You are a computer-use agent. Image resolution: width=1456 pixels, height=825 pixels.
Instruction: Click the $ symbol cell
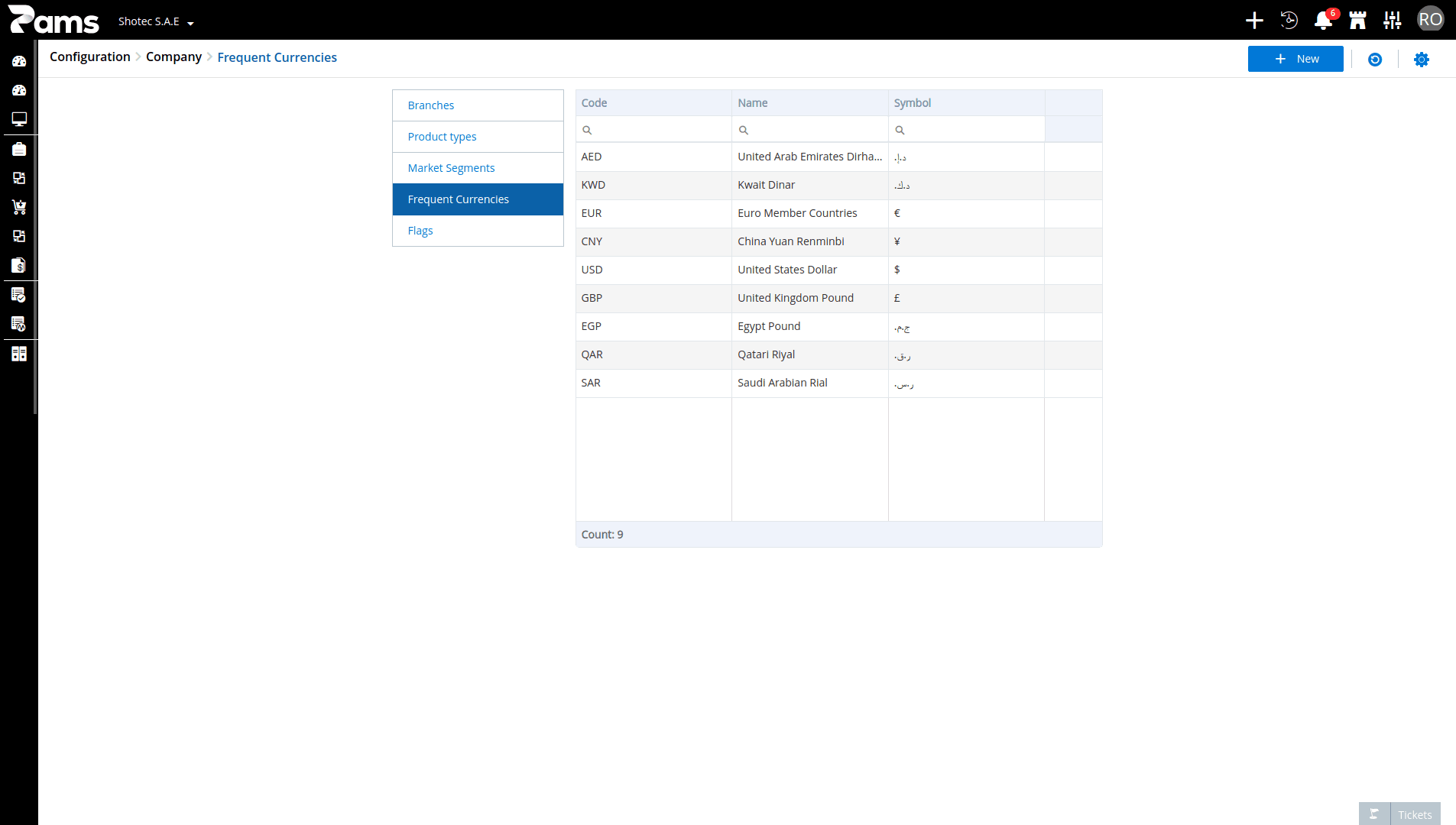[966, 270]
